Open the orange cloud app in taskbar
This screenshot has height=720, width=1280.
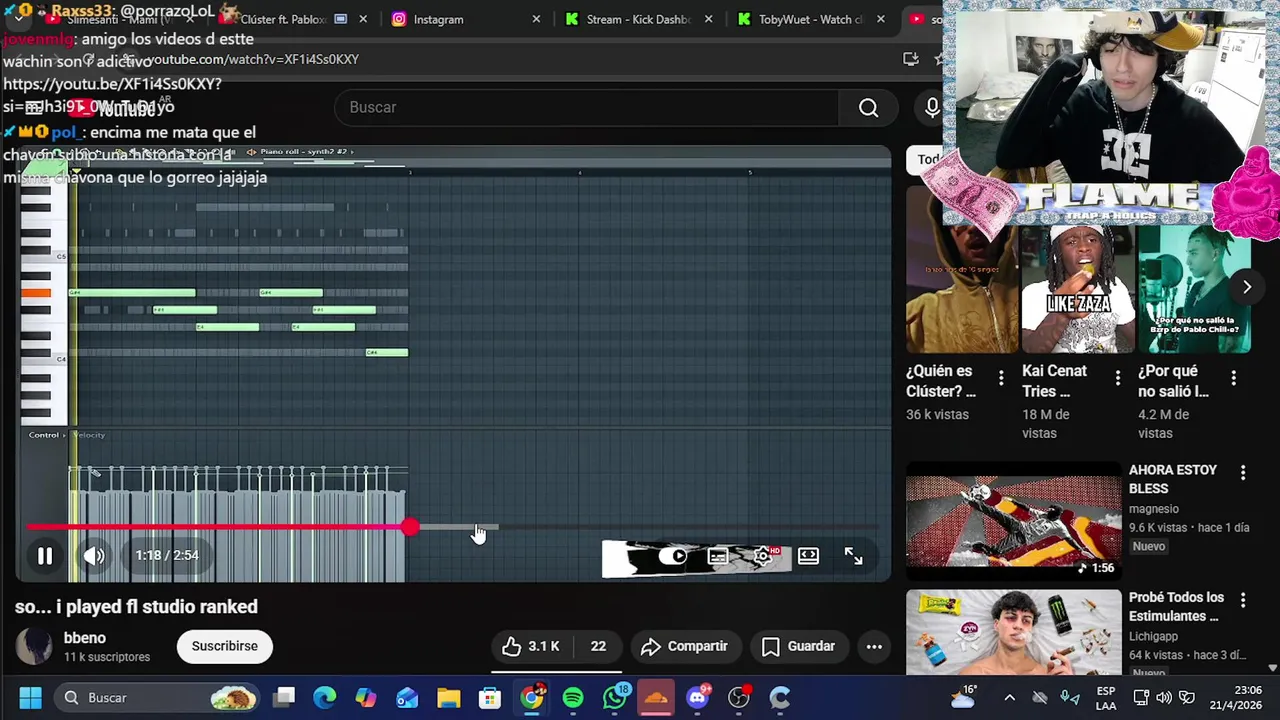coord(656,698)
